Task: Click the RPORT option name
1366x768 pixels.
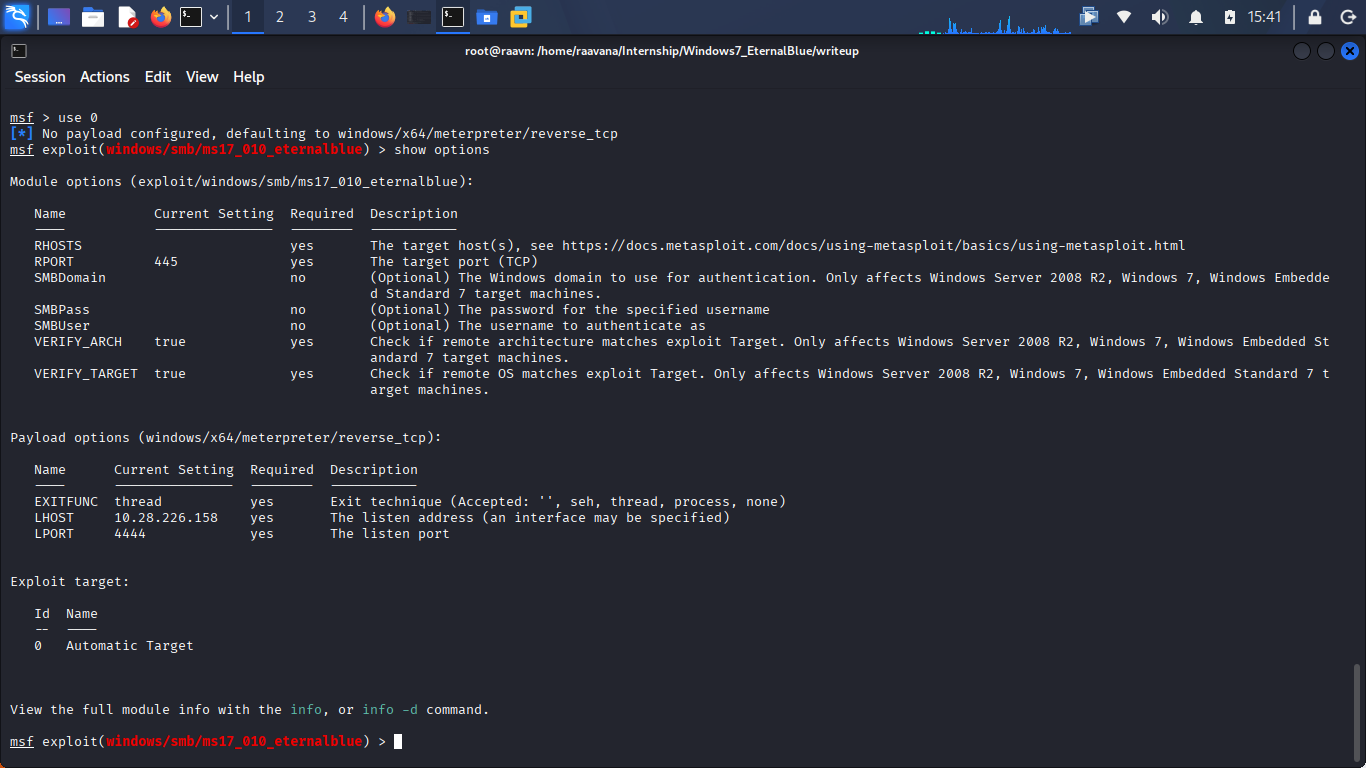Action: click(x=54, y=262)
